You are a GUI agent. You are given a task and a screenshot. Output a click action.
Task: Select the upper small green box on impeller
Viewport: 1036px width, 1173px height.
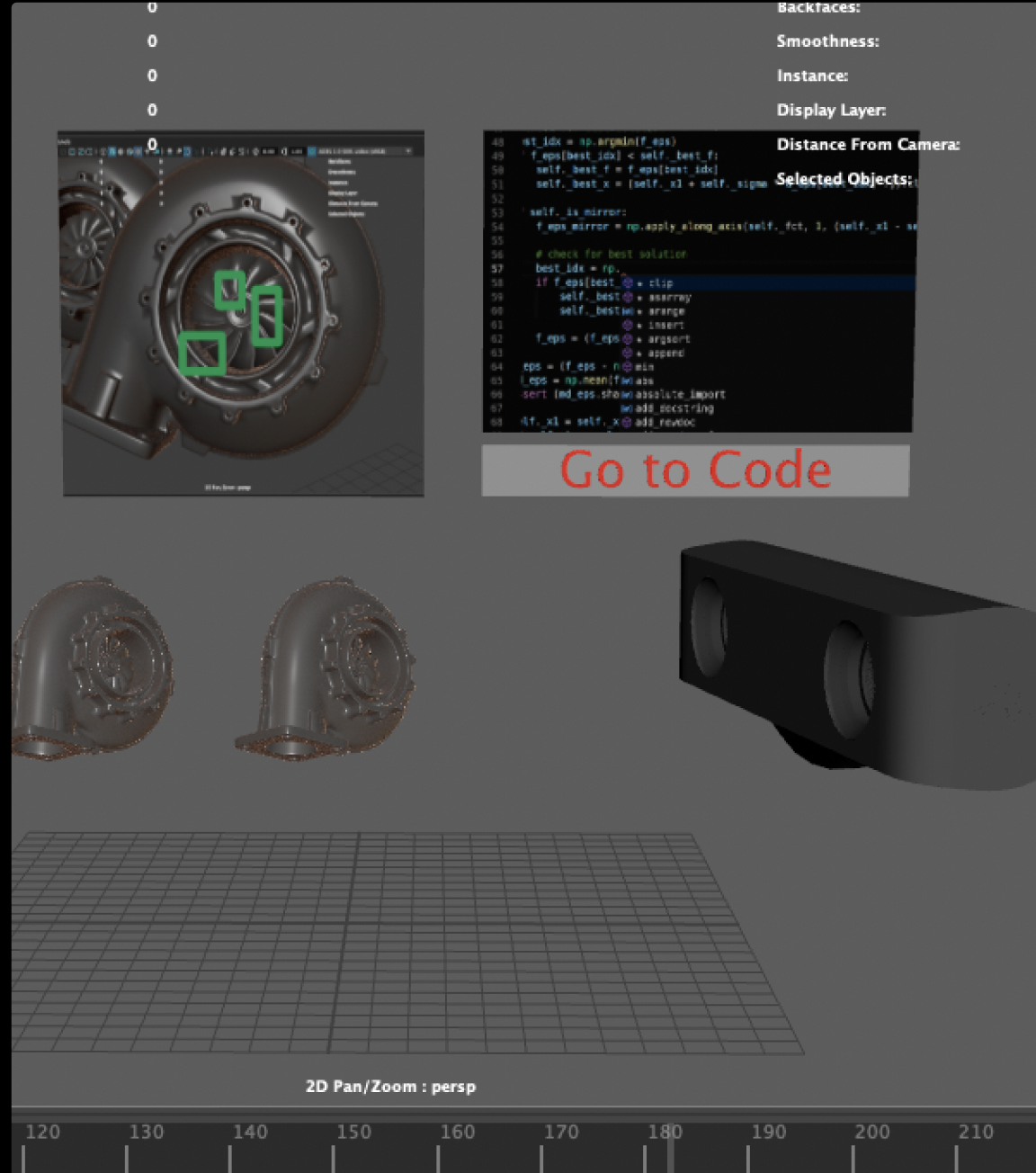pos(230,290)
